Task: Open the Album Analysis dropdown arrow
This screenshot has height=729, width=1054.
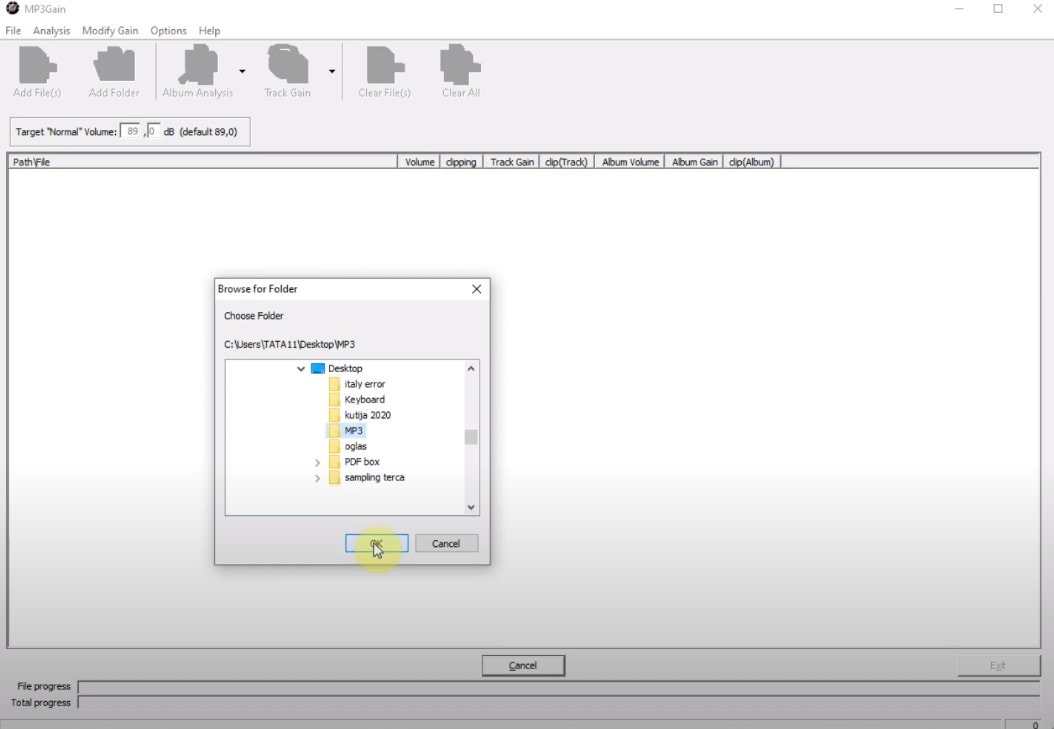Action: click(x=242, y=71)
